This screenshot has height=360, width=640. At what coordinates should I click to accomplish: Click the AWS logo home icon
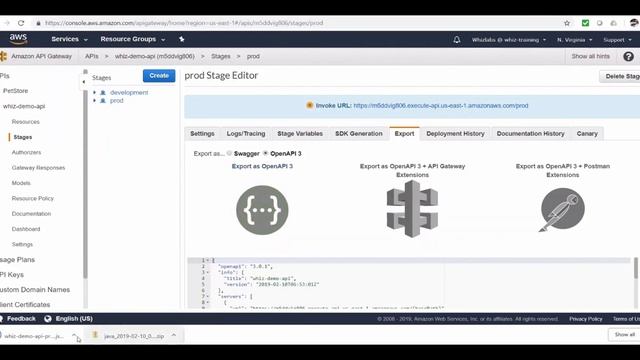[18, 39]
